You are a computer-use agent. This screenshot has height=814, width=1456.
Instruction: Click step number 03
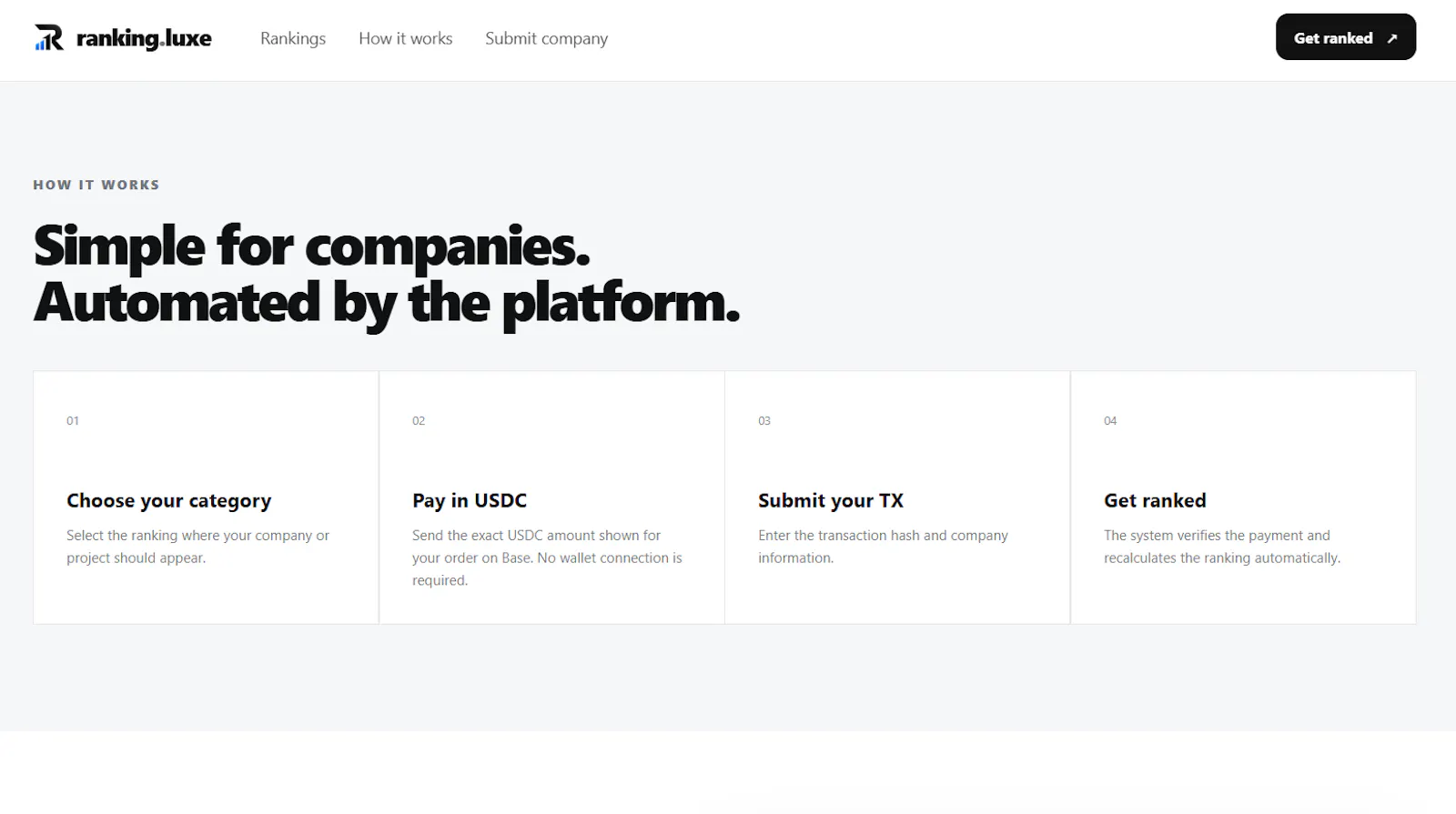(764, 420)
